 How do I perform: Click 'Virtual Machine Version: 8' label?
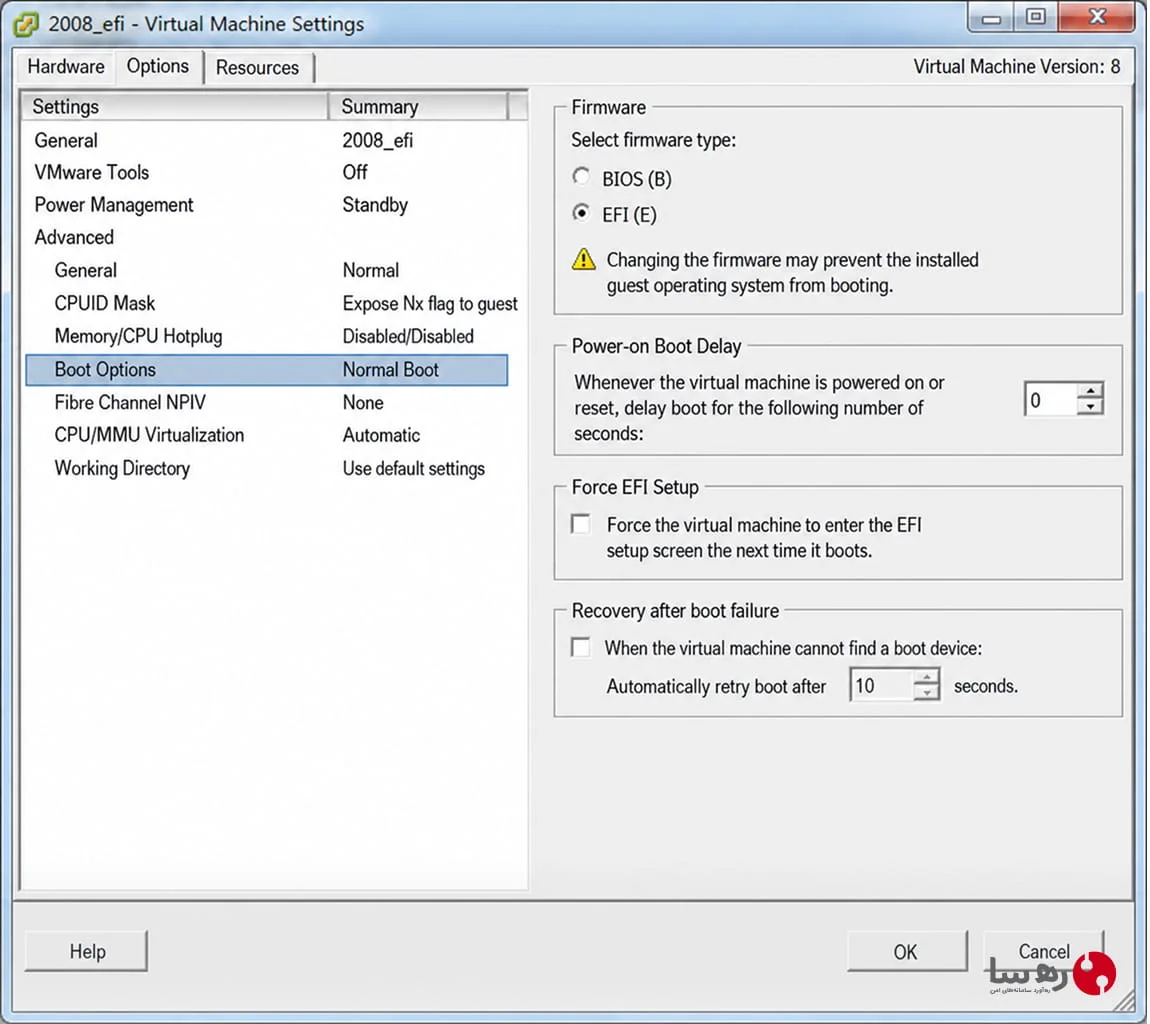[1017, 67]
